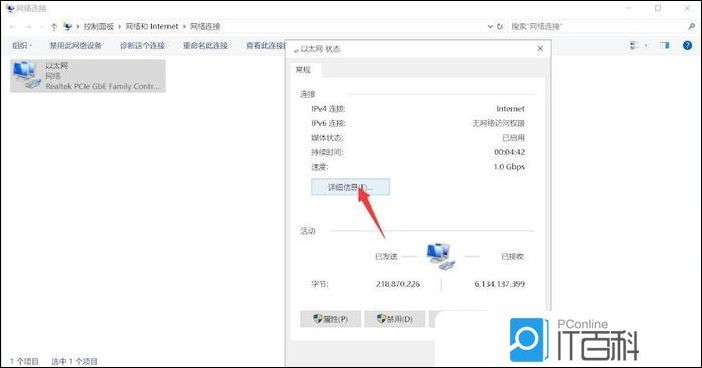Select the 常规 tab in status dialog
The height and width of the screenshot is (368, 702).
pyautogui.click(x=303, y=69)
